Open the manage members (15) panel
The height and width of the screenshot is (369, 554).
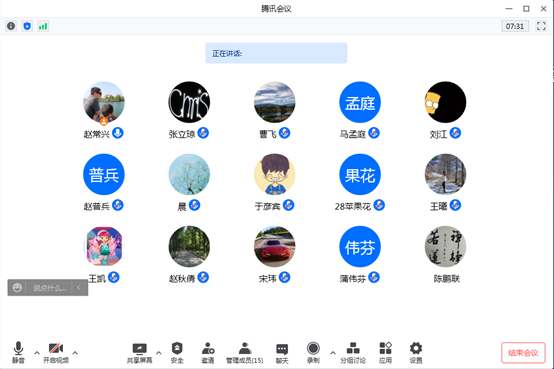[x=244, y=352]
